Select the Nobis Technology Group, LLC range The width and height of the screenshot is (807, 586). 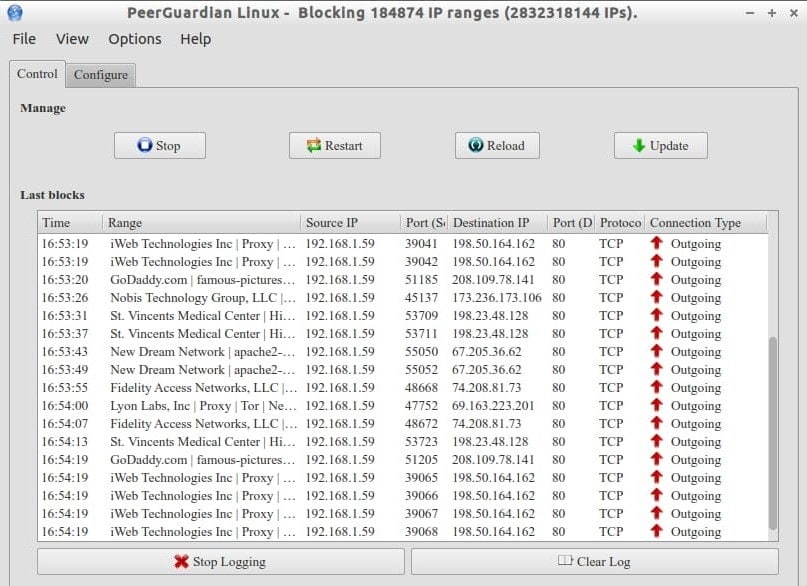click(x=203, y=298)
